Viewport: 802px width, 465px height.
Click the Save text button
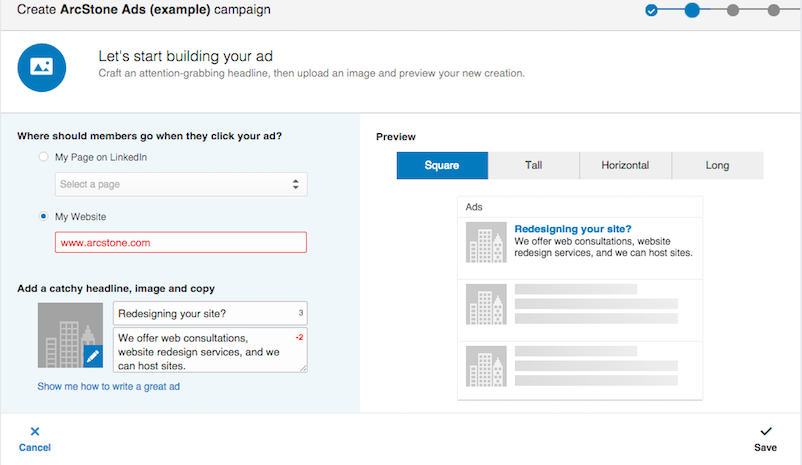(x=765, y=448)
